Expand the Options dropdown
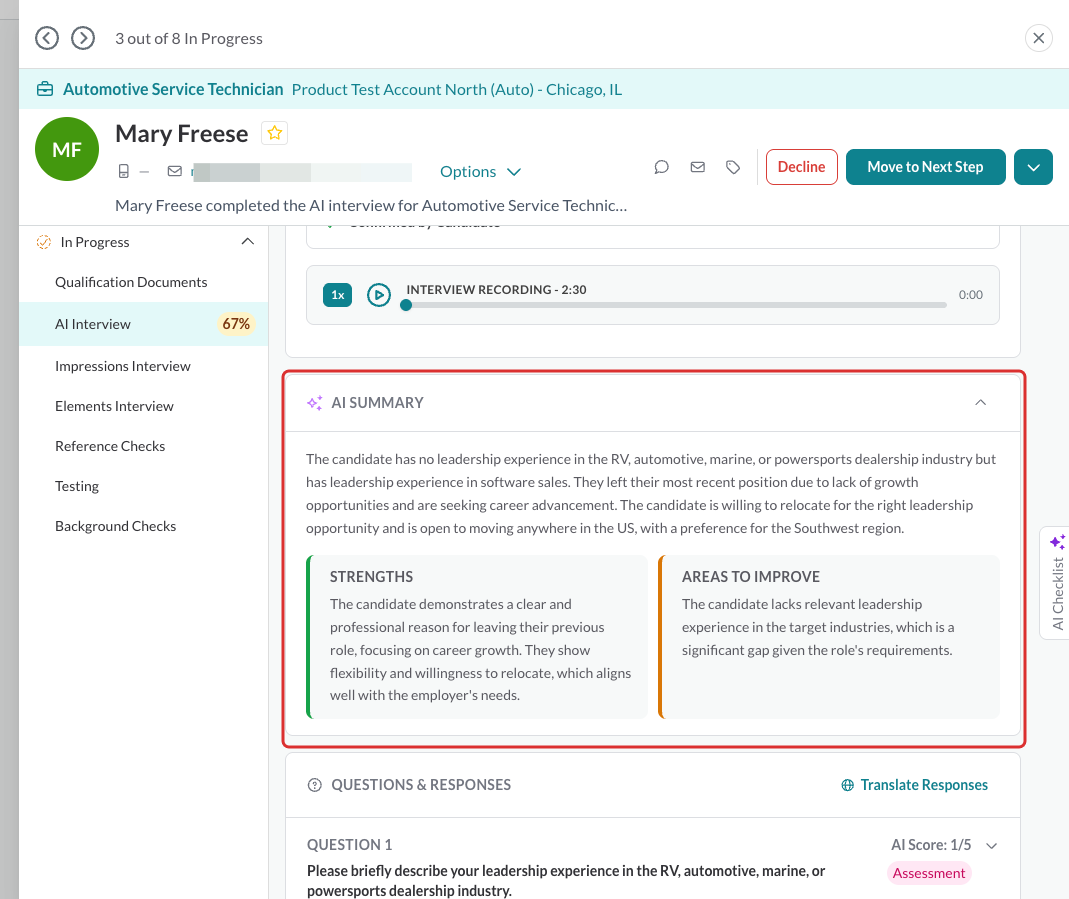Image resolution: width=1069 pixels, height=899 pixels. point(481,172)
